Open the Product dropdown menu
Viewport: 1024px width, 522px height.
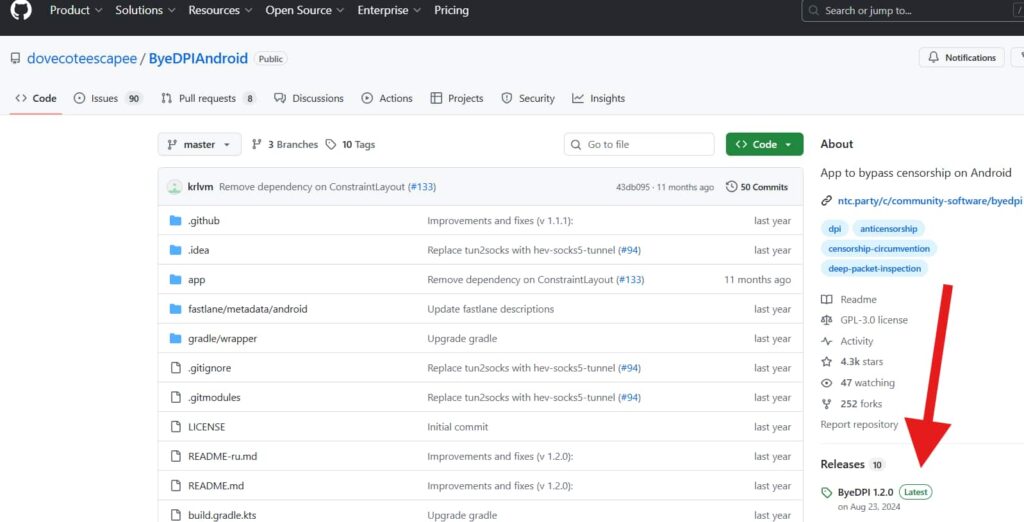click(76, 10)
